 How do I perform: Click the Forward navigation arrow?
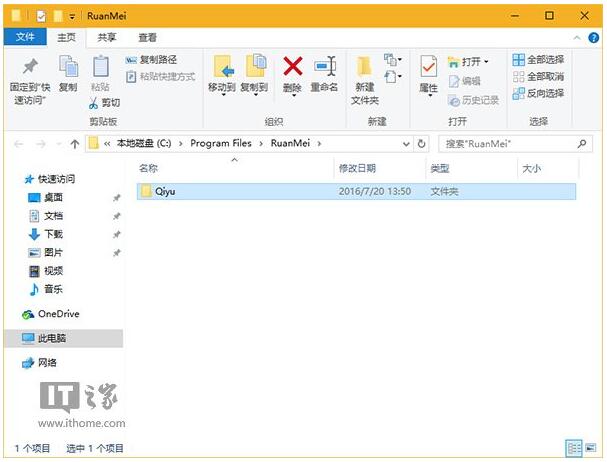point(41,144)
